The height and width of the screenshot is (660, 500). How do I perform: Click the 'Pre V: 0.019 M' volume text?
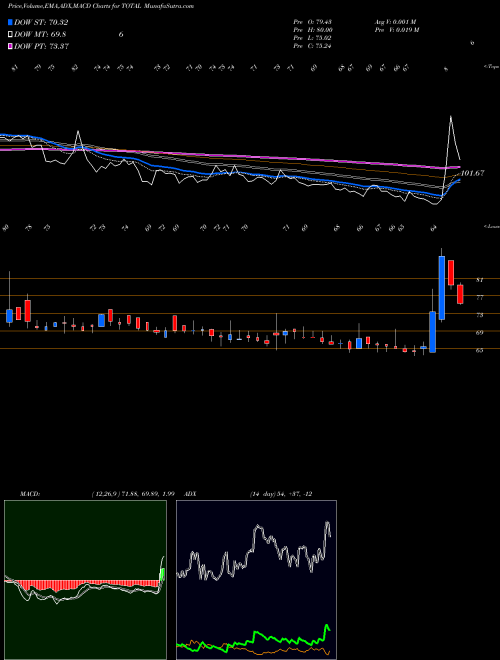point(396,30)
